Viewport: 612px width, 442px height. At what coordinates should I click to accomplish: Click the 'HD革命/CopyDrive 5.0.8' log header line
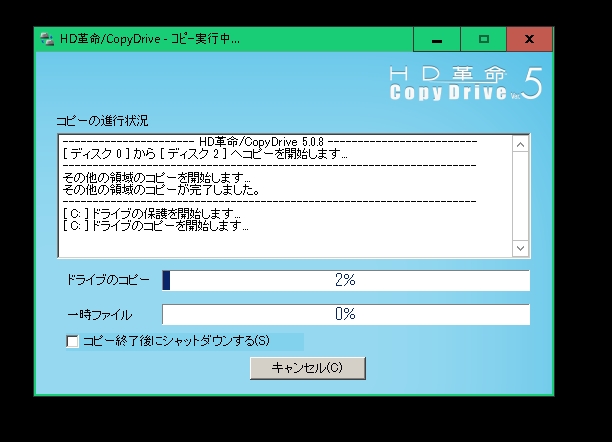click(270, 142)
